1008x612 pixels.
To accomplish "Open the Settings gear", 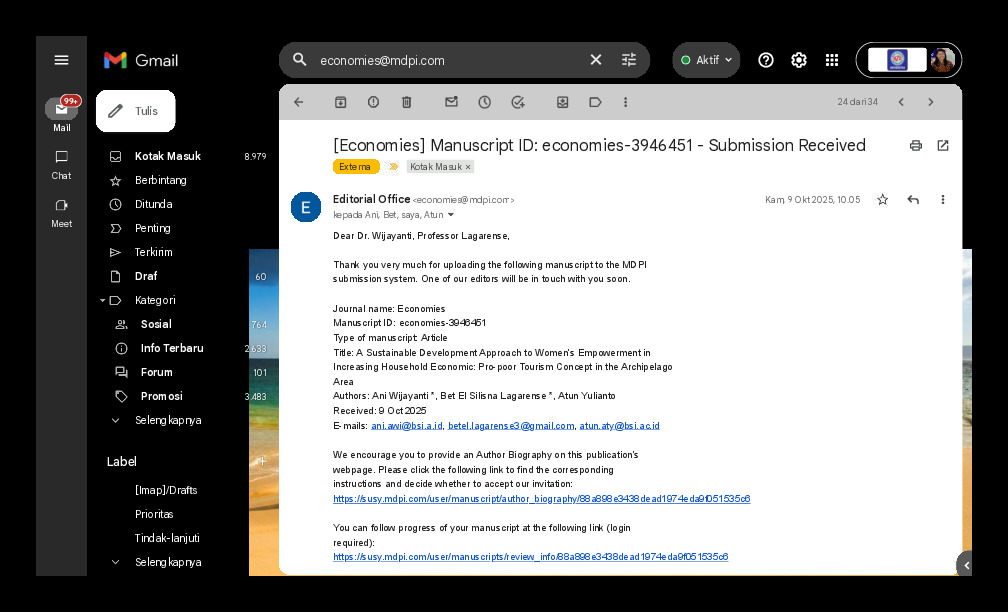I will [x=798, y=60].
